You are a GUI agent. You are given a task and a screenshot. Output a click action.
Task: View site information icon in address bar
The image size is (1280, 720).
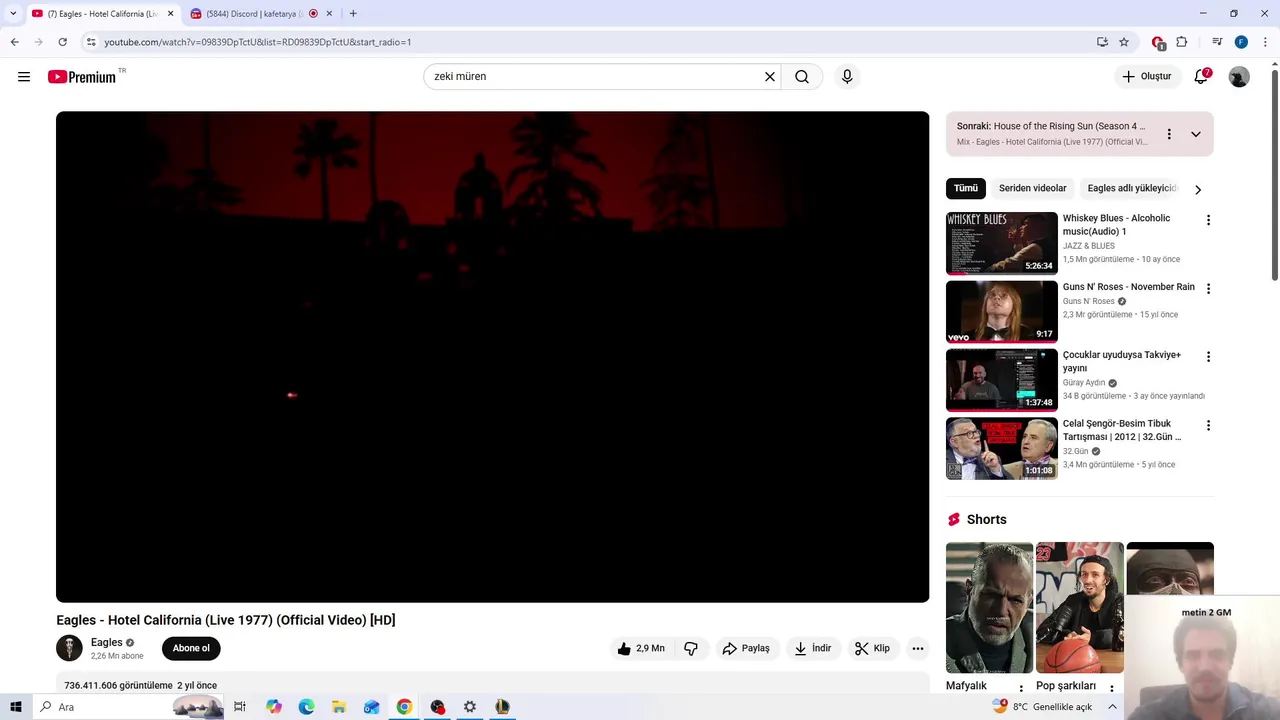pos(91,42)
